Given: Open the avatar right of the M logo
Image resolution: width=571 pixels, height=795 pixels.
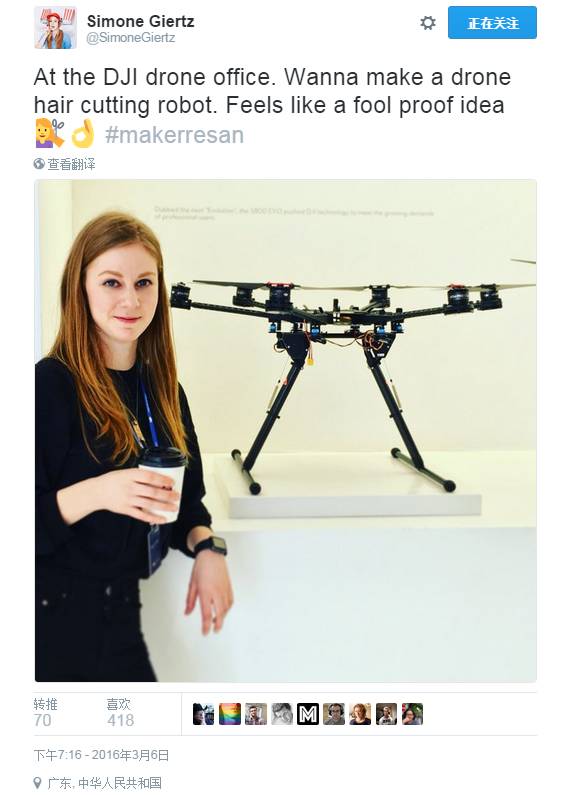Looking at the screenshot, I should pos(334,714).
